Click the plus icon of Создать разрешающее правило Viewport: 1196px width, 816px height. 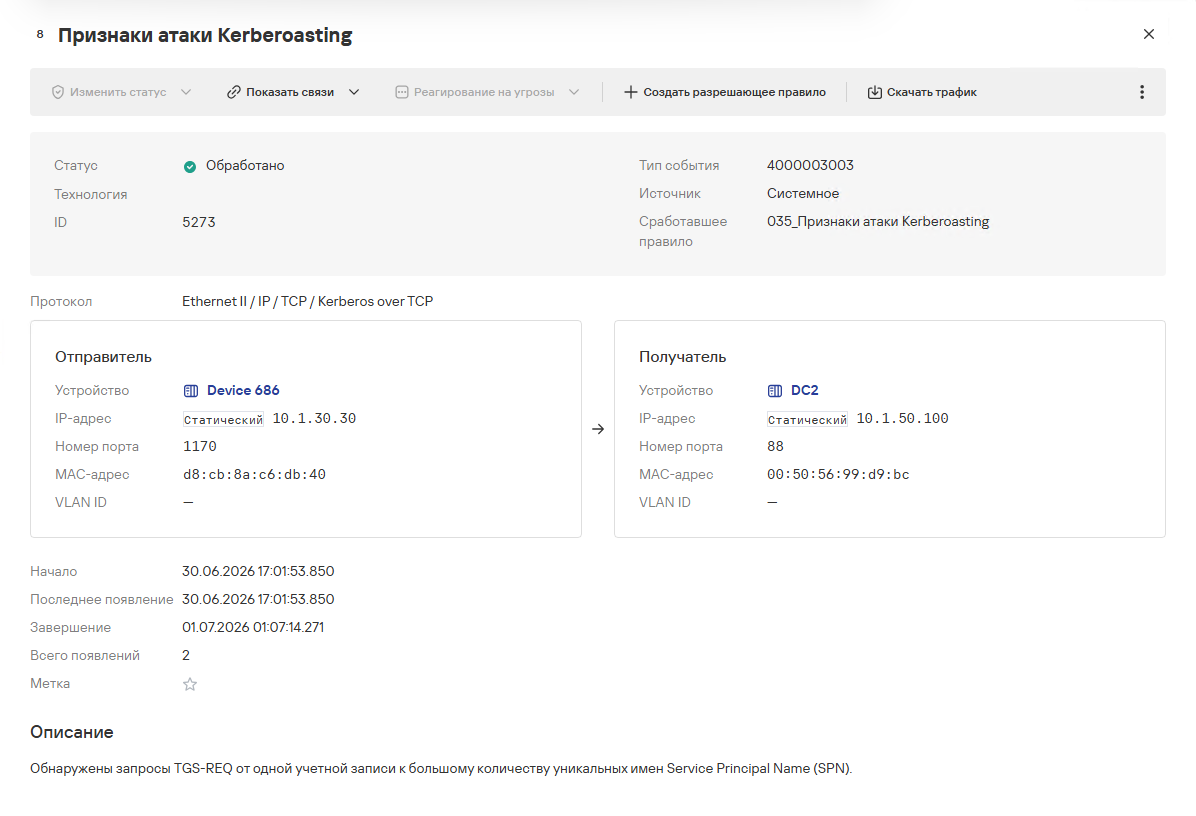coord(631,92)
